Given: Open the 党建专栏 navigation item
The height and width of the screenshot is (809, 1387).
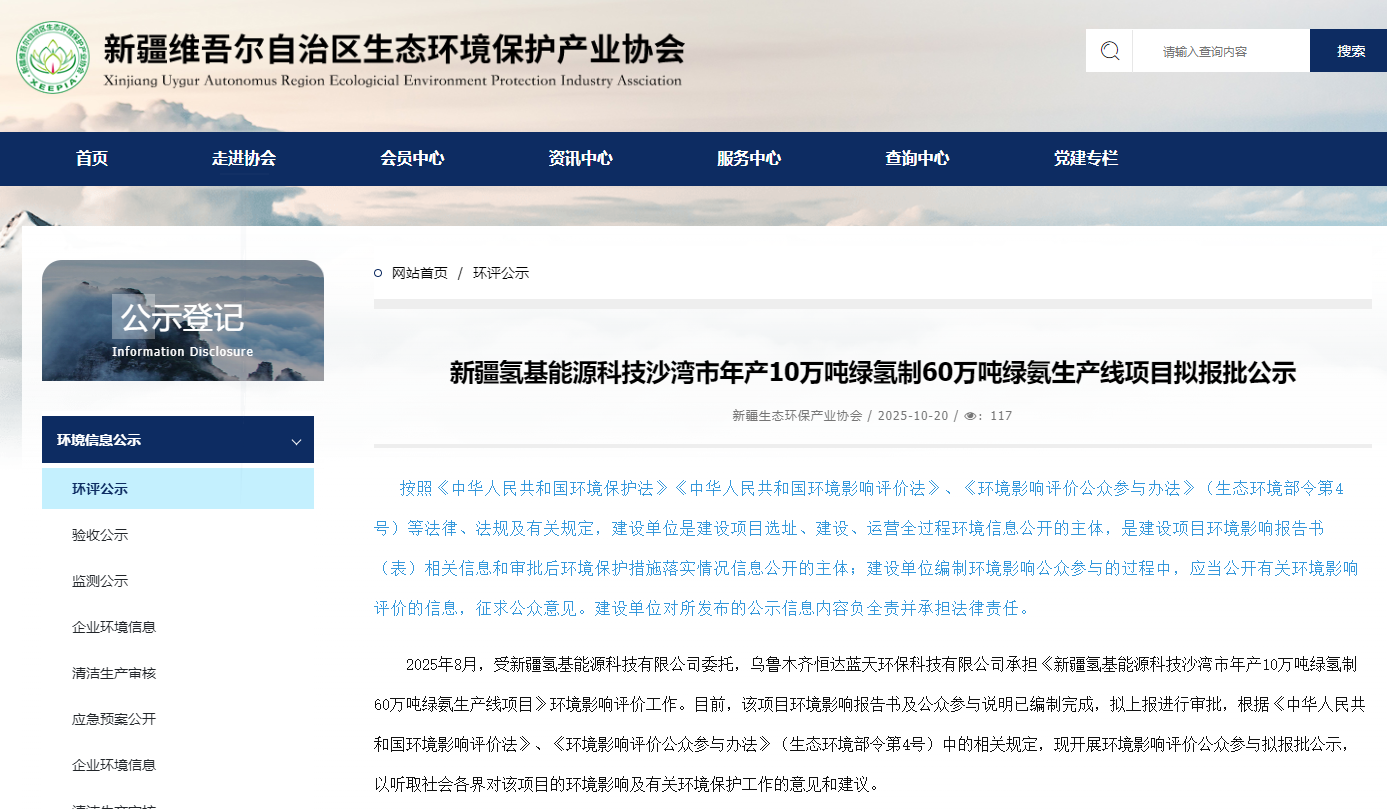Looking at the screenshot, I should coord(1085,158).
